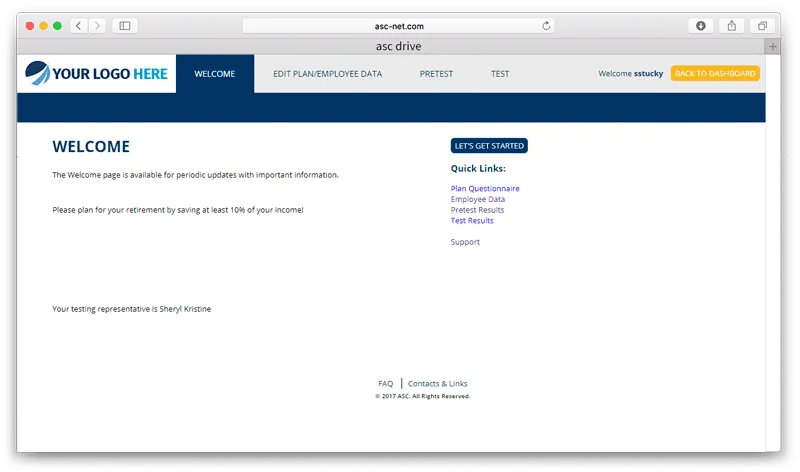The height and width of the screenshot is (472, 800).
Task: Open the FAQ footer link
Action: [x=385, y=384]
